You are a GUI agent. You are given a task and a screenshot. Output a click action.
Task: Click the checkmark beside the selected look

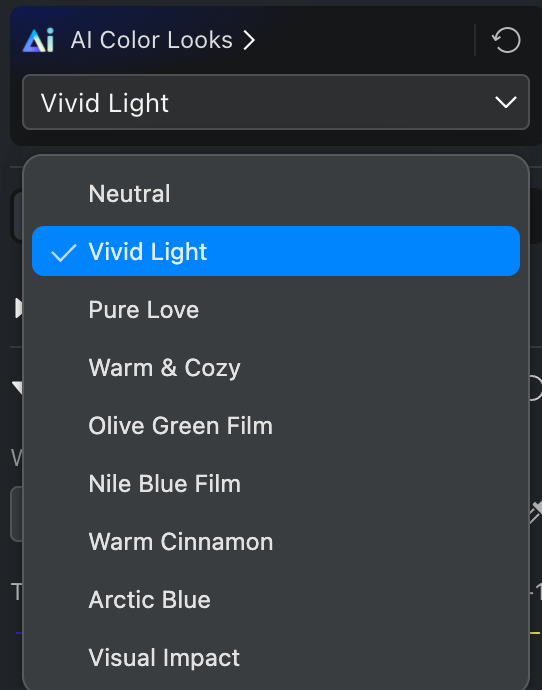point(64,252)
